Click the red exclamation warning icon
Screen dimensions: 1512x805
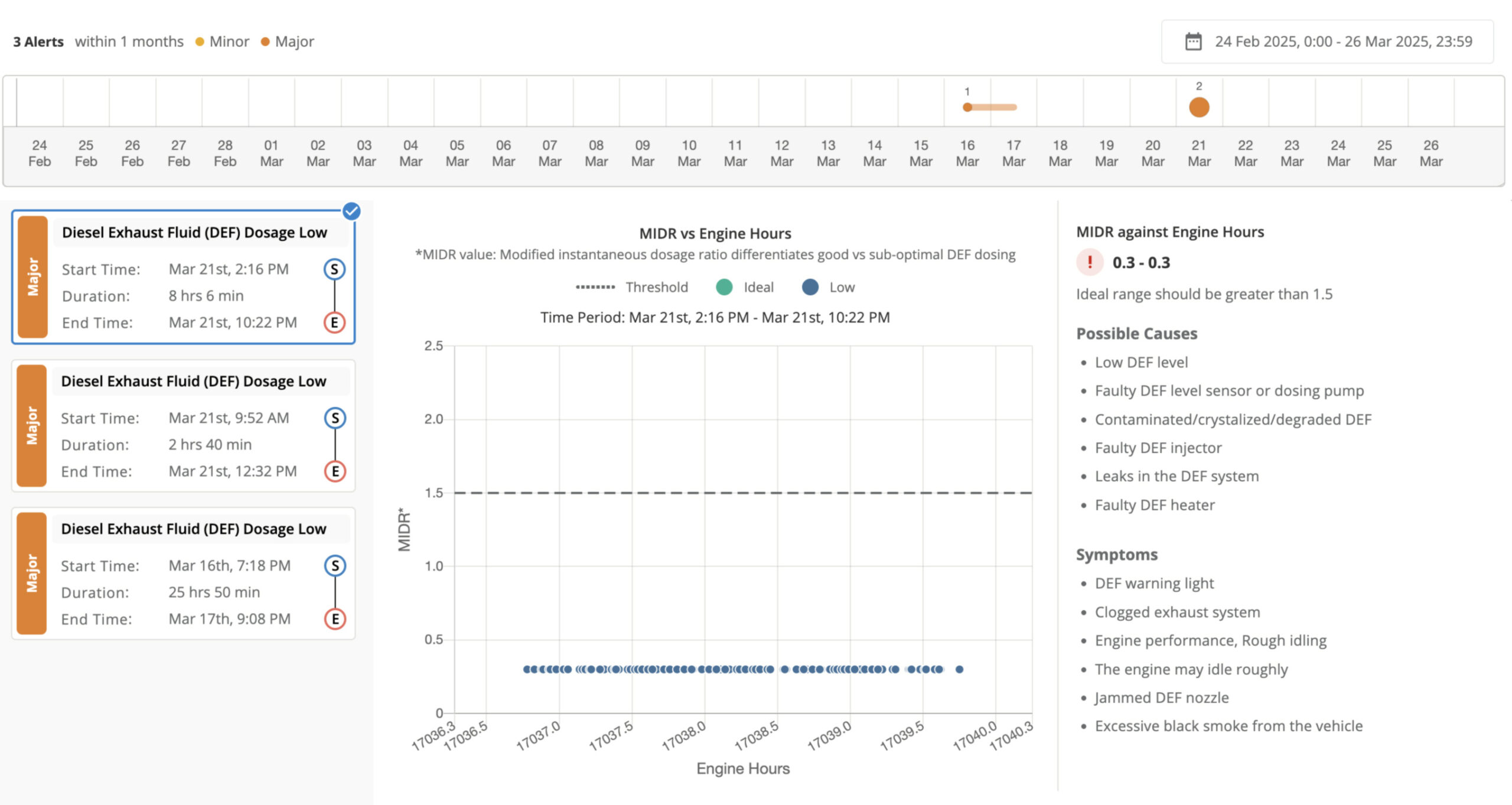[x=1090, y=262]
